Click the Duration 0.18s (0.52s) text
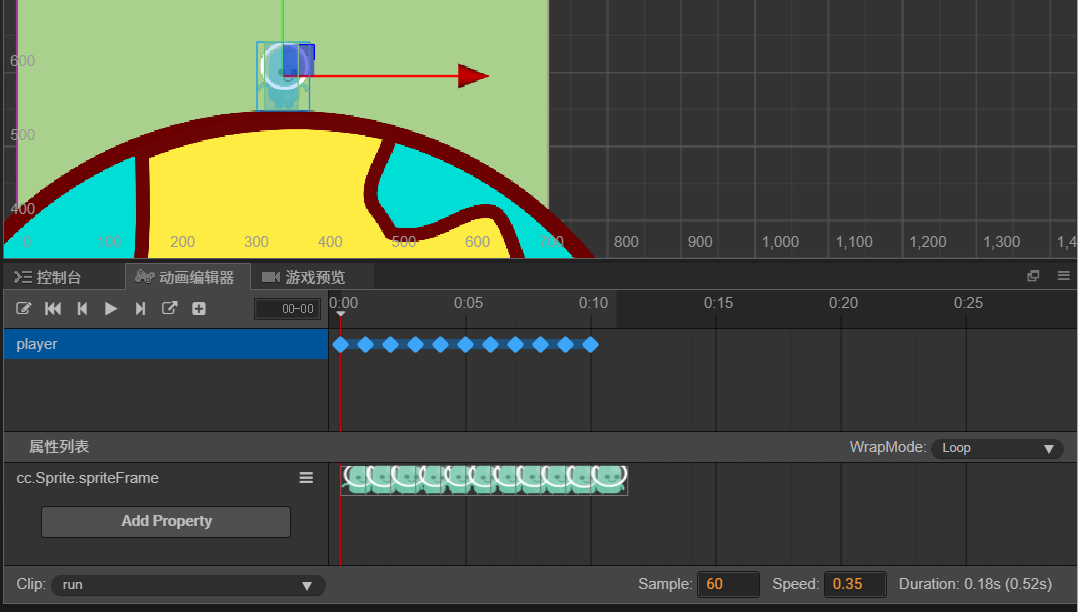The height and width of the screenshot is (612, 1078). pyautogui.click(x=975, y=584)
